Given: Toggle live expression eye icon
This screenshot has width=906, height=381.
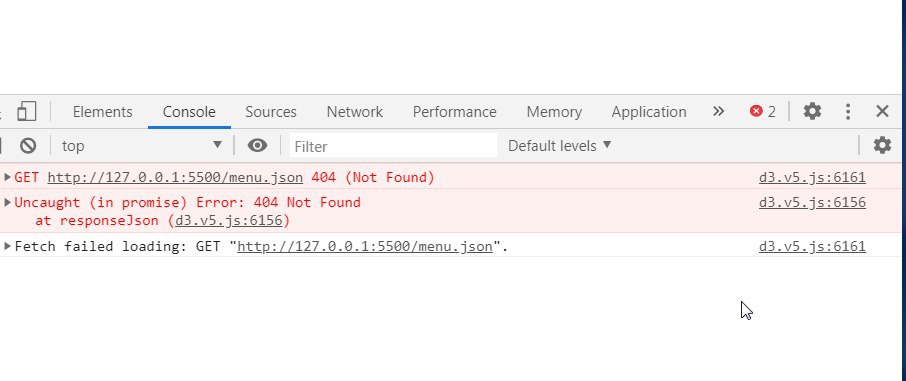Looking at the screenshot, I should [257, 146].
